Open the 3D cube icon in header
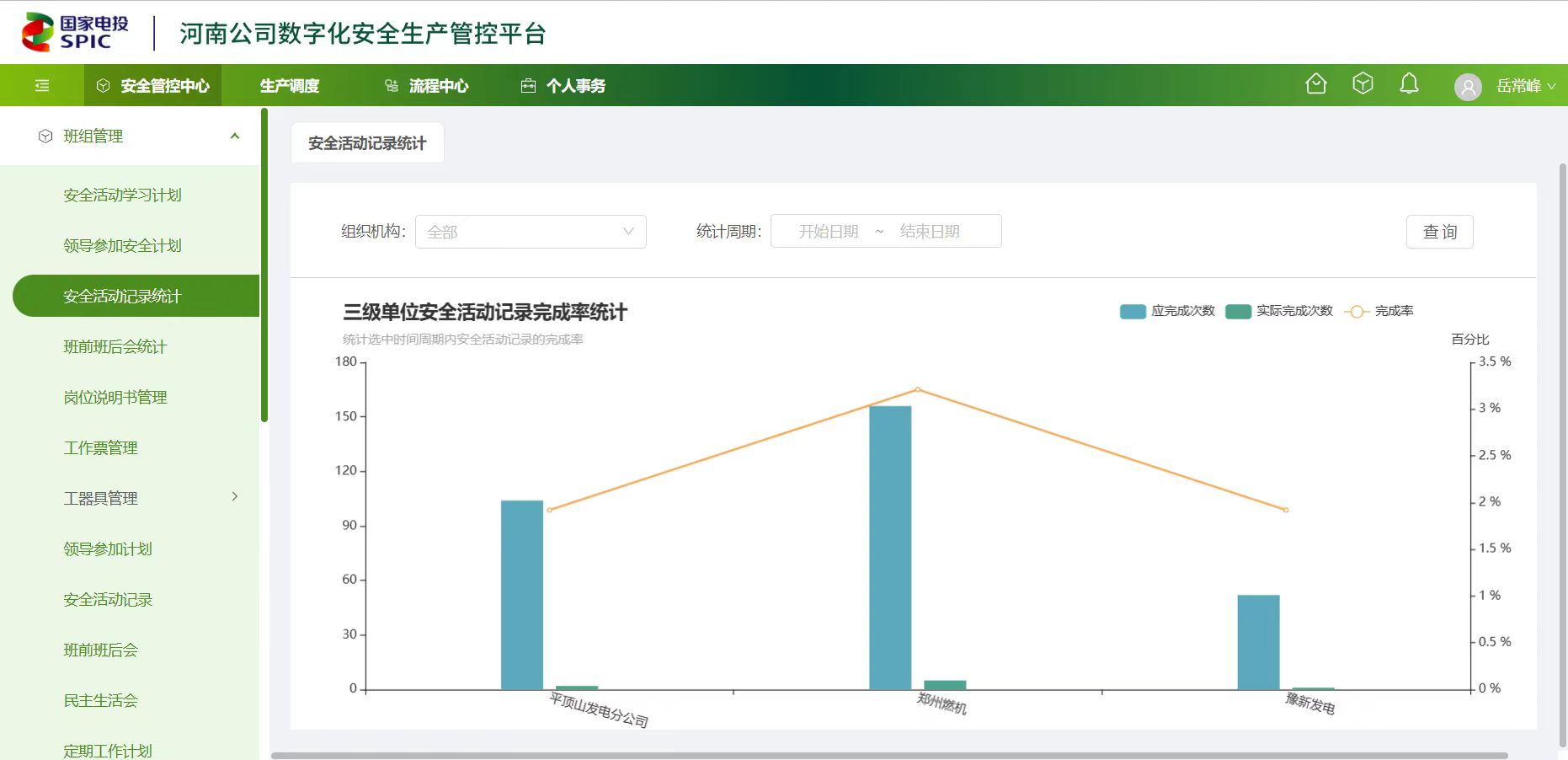The height and width of the screenshot is (760, 1568). pos(1363,83)
